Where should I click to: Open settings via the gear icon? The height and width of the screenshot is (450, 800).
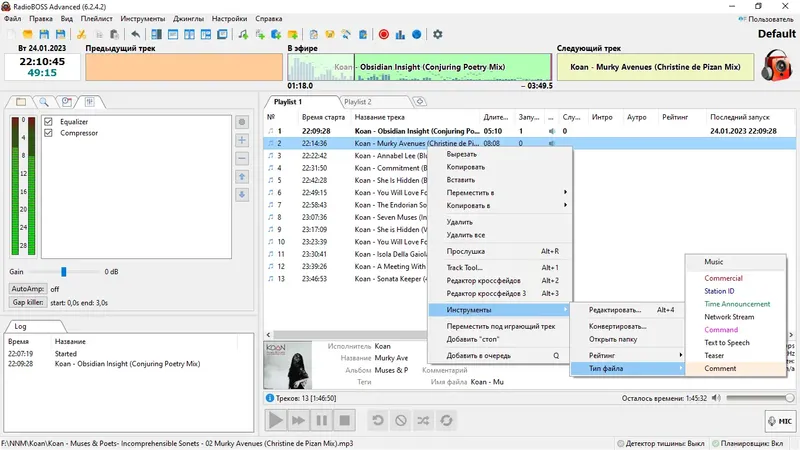(x=437, y=34)
